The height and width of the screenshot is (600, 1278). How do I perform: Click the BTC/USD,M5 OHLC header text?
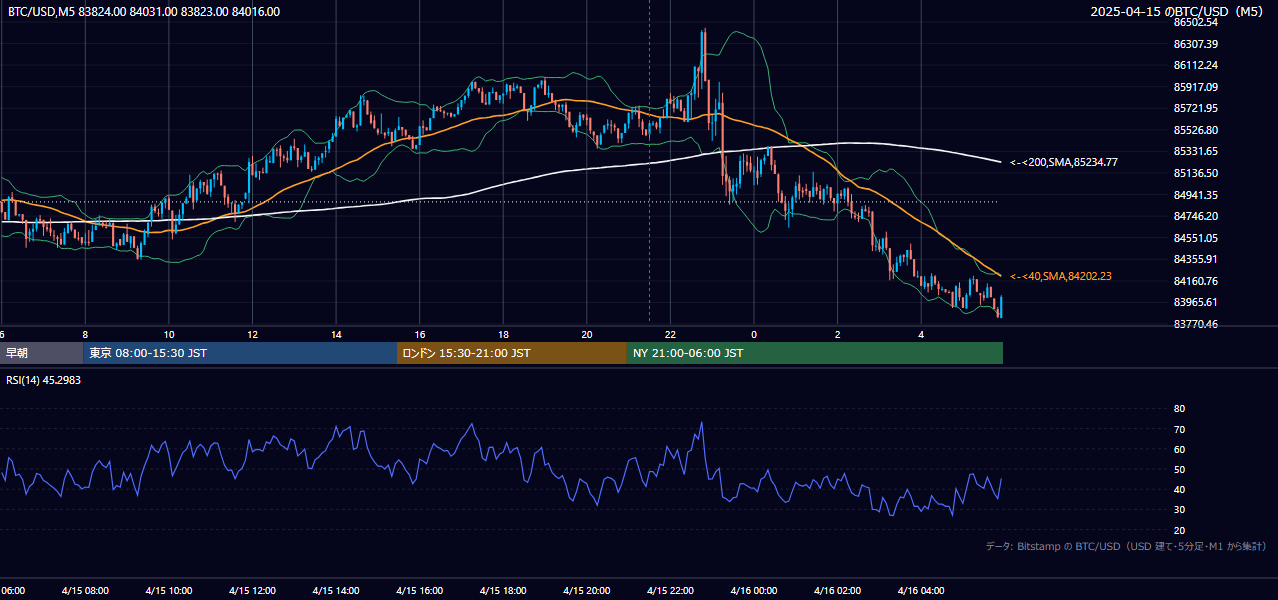click(x=143, y=12)
